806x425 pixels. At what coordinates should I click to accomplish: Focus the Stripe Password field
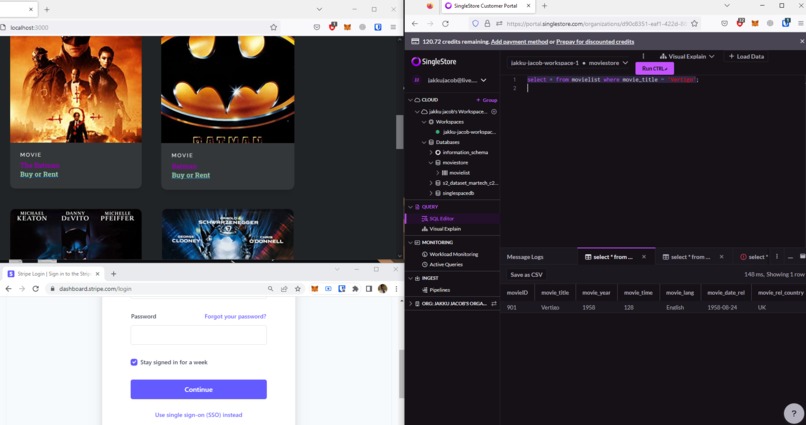198,335
